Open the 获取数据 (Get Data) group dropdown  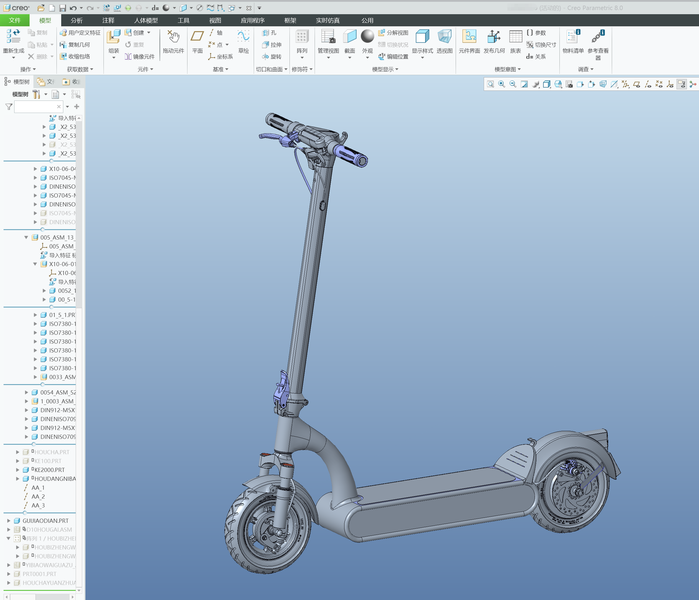[80, 69]
